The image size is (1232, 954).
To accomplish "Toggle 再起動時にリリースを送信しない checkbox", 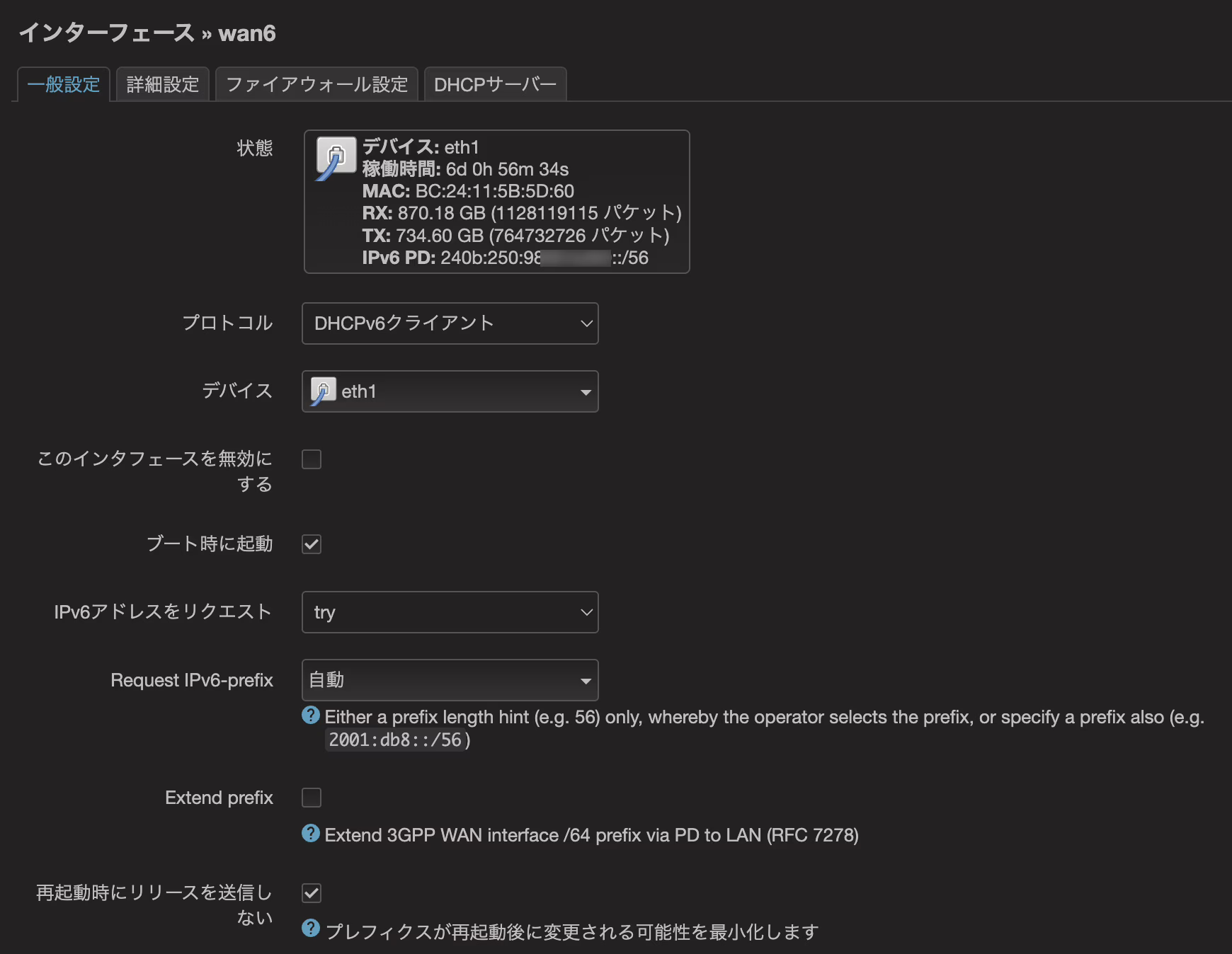I will coord(312,893).
